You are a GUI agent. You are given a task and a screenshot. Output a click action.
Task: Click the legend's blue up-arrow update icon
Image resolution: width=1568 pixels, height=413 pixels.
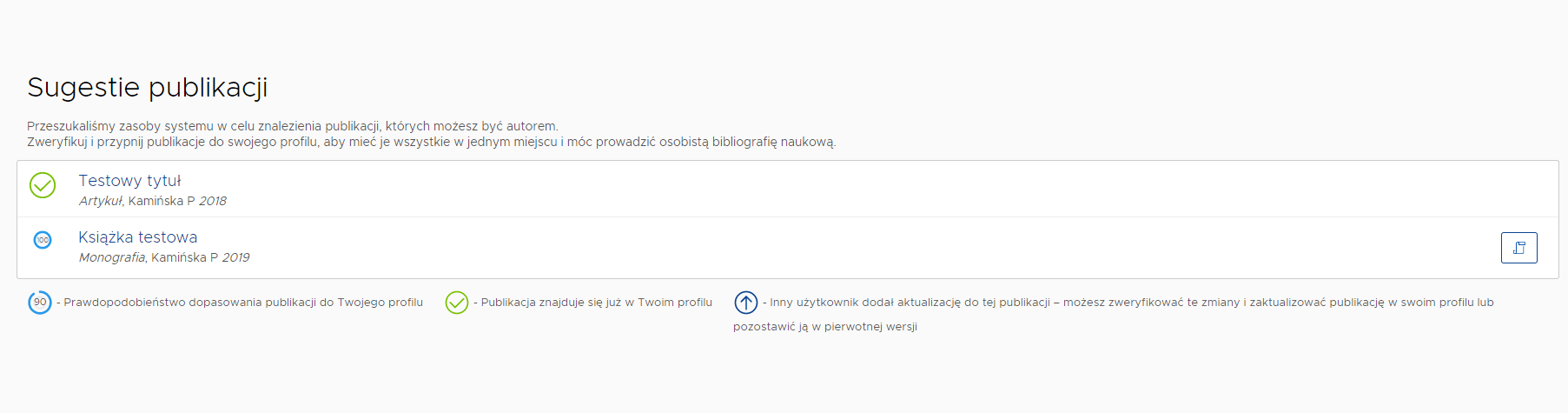point(746,303)
